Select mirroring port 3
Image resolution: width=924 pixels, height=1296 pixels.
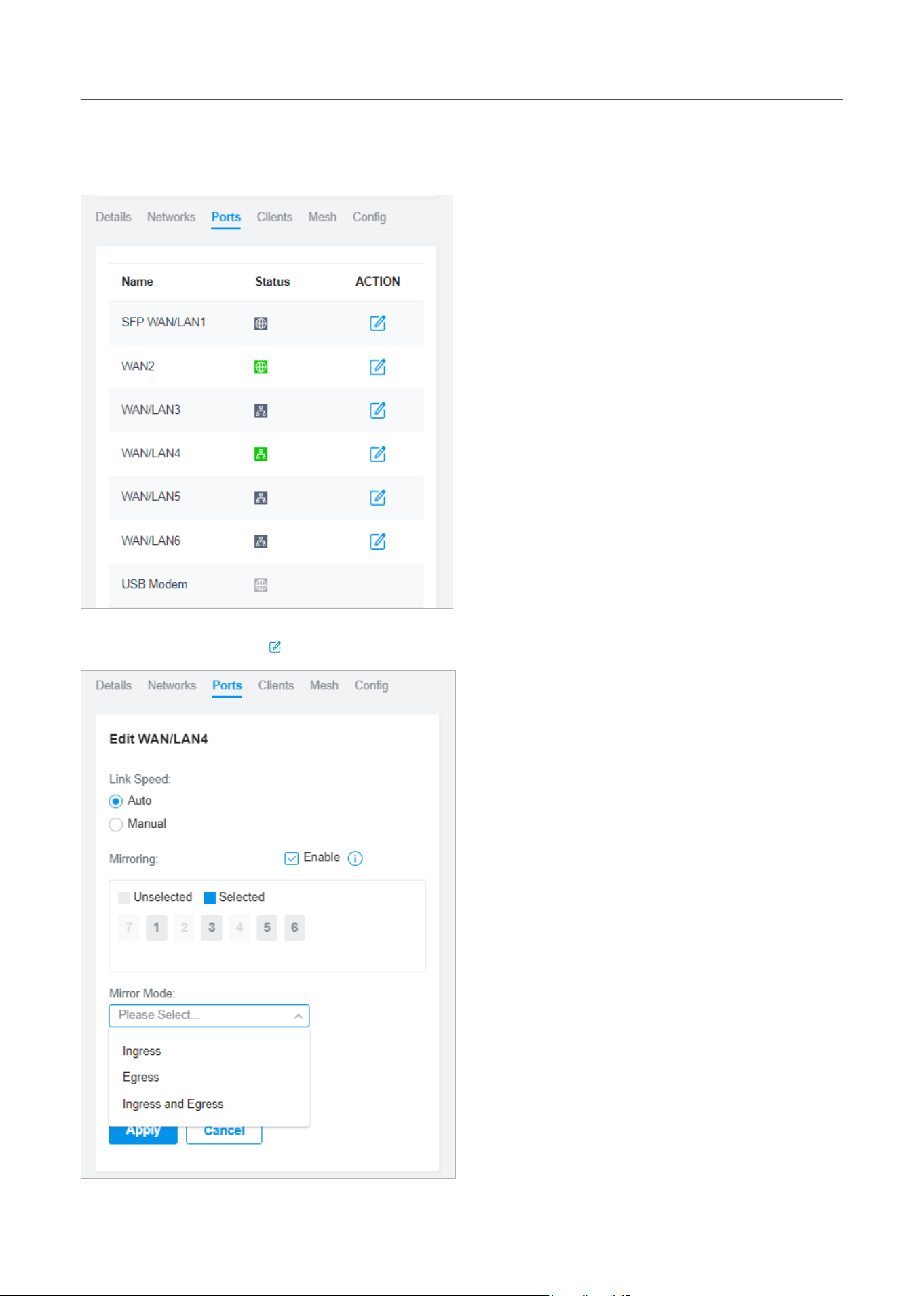pyautogui.click(x=212, y=928)
